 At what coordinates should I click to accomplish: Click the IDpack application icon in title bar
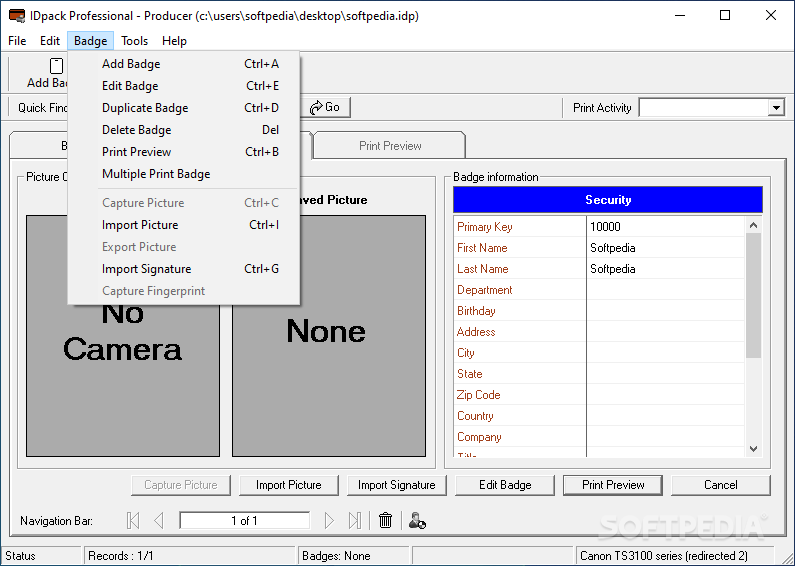(17, 16)
